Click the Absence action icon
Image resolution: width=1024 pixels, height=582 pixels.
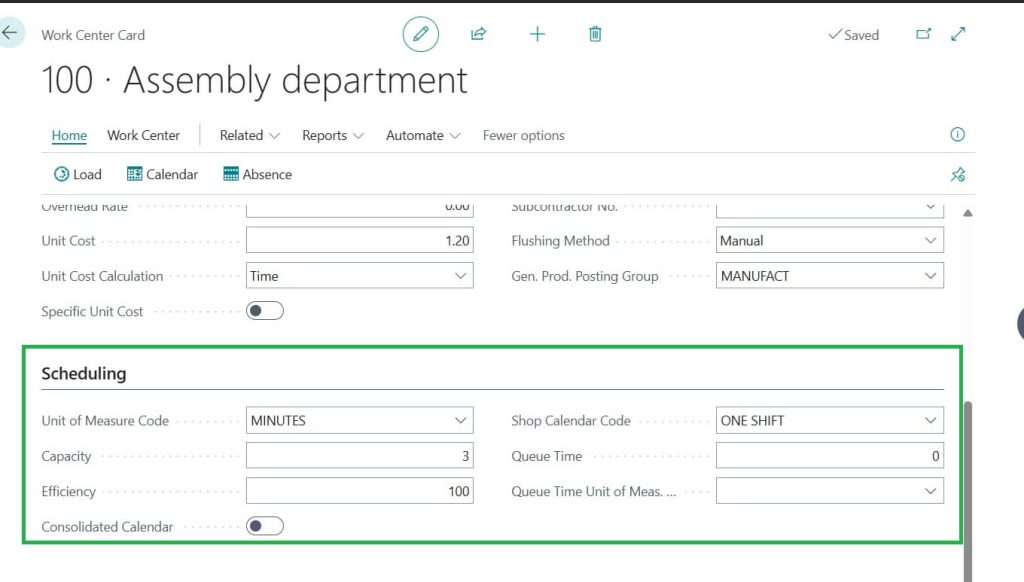coord(257,174)
